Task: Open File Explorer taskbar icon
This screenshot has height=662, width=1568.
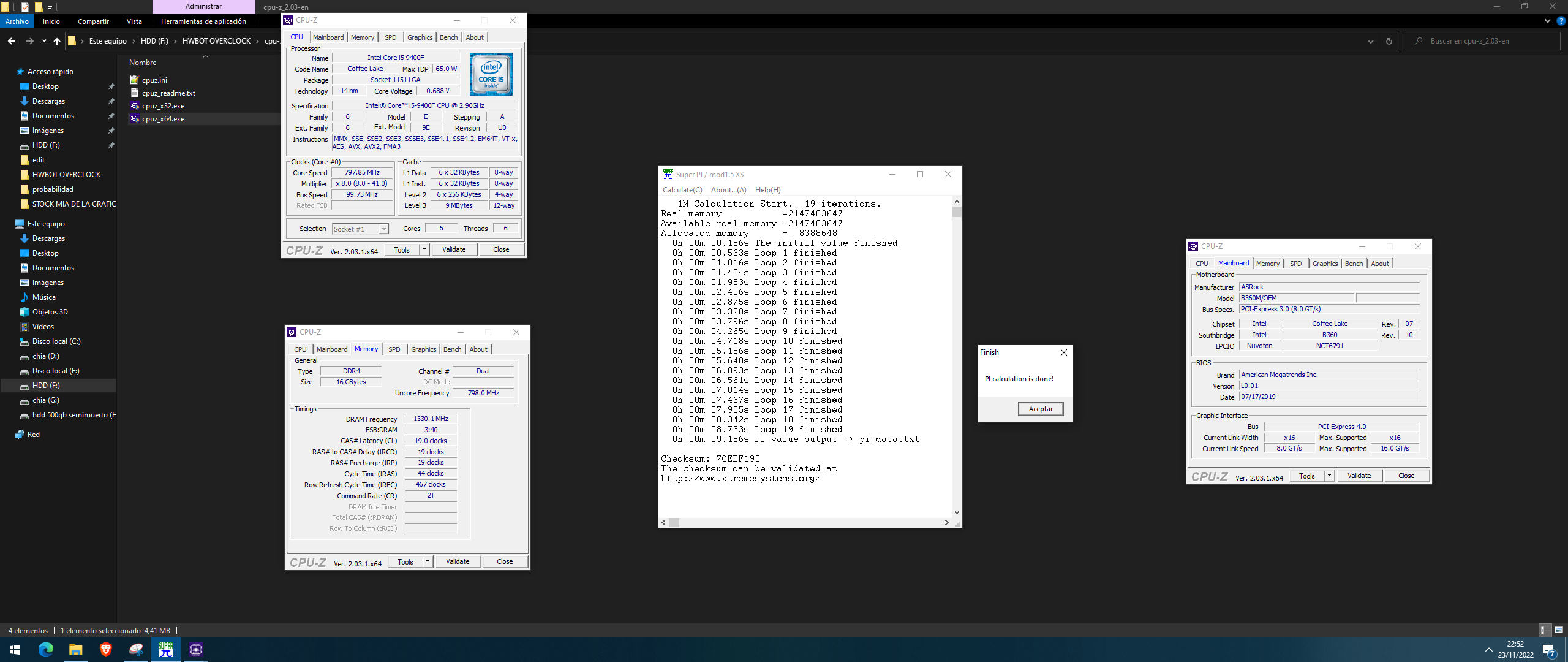Action: (x=76, y=650)
